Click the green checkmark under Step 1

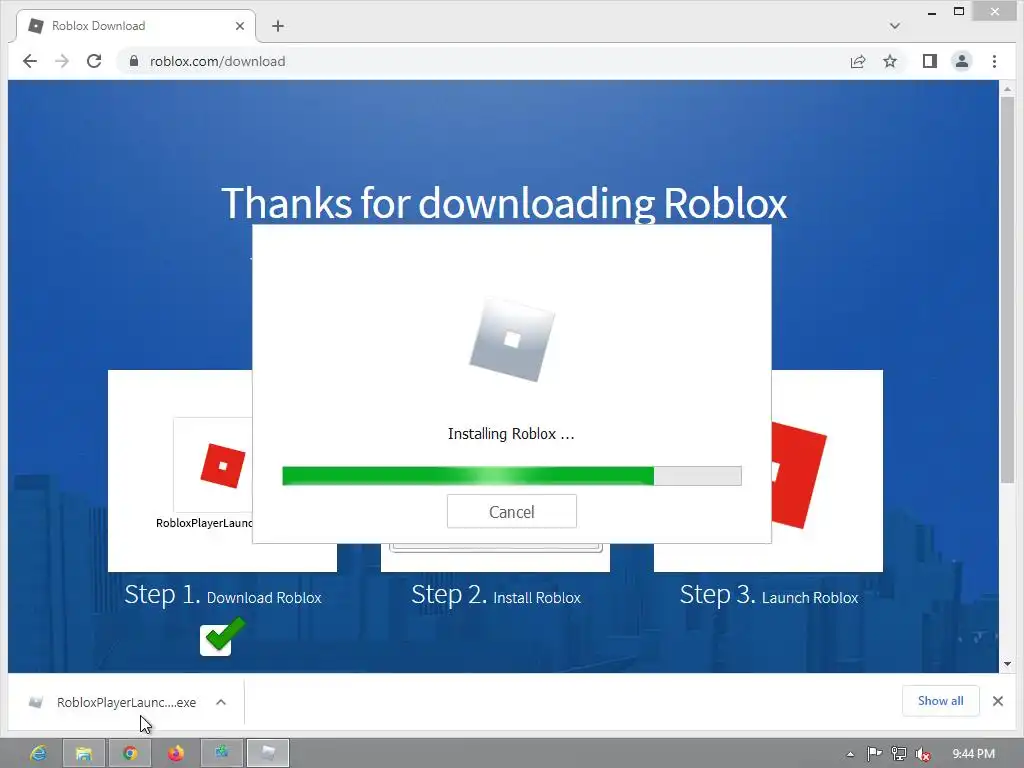[222, 635]
